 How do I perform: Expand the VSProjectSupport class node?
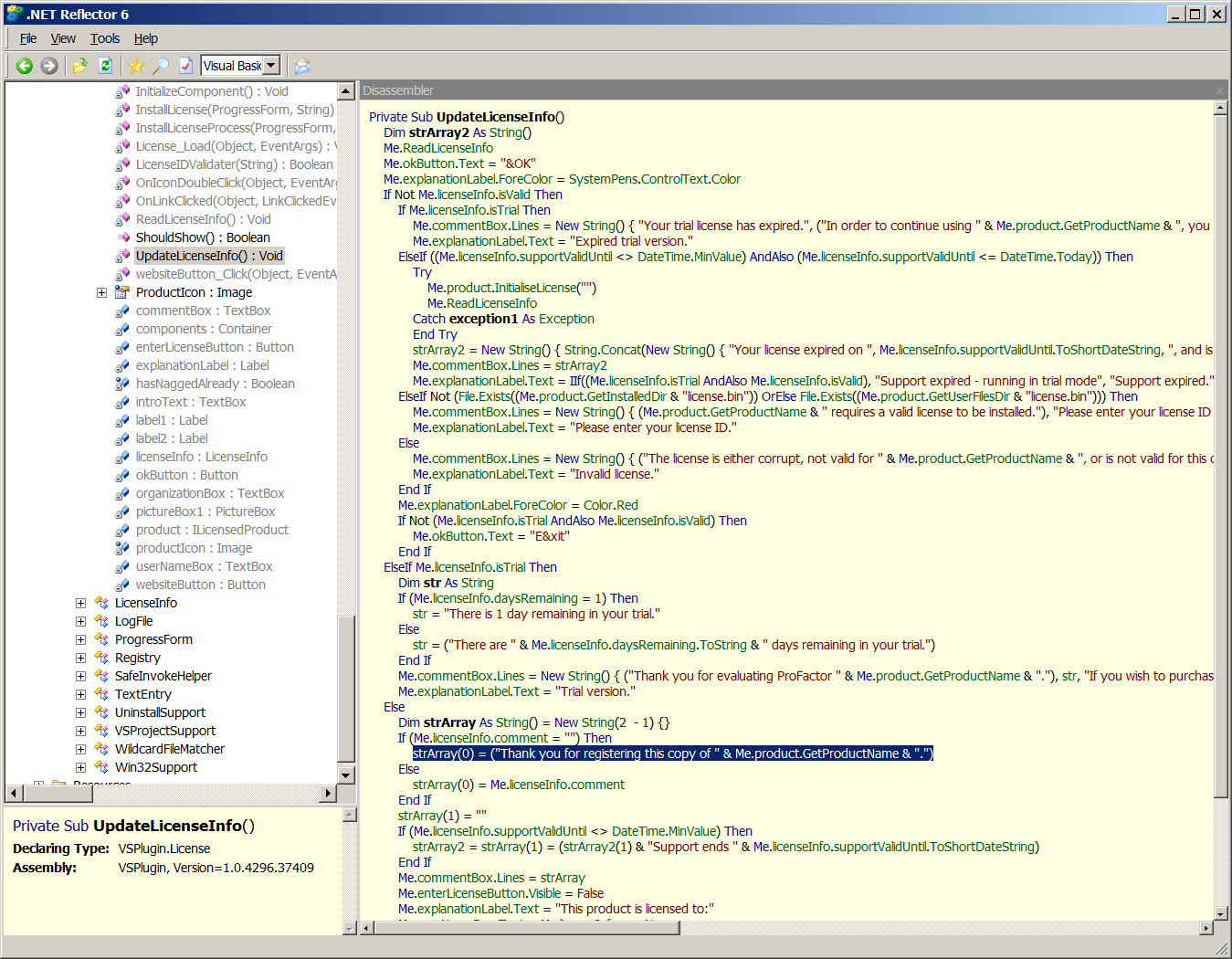point(80,731)
